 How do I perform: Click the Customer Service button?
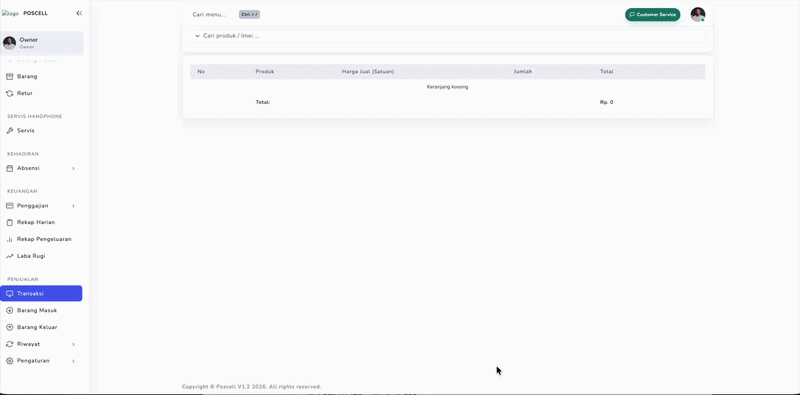click(653, 15)
